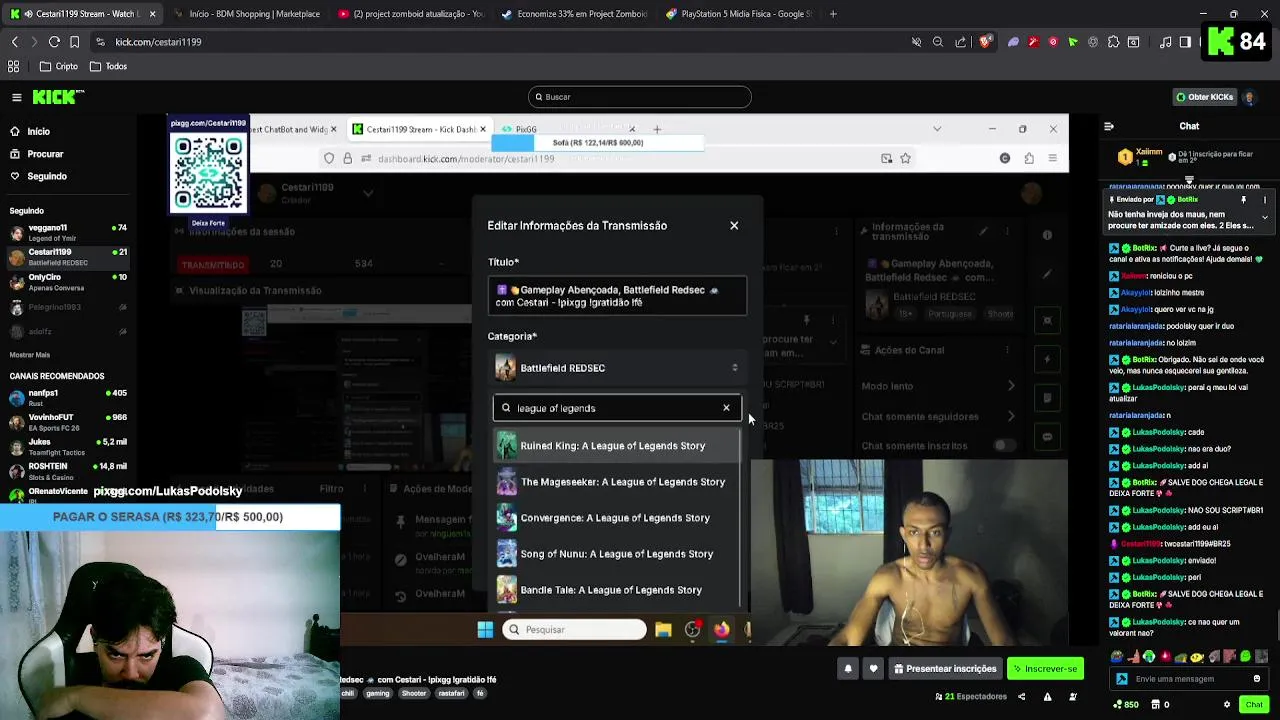Open veggano11 followed channel
1280x720 pixels.
68,232
